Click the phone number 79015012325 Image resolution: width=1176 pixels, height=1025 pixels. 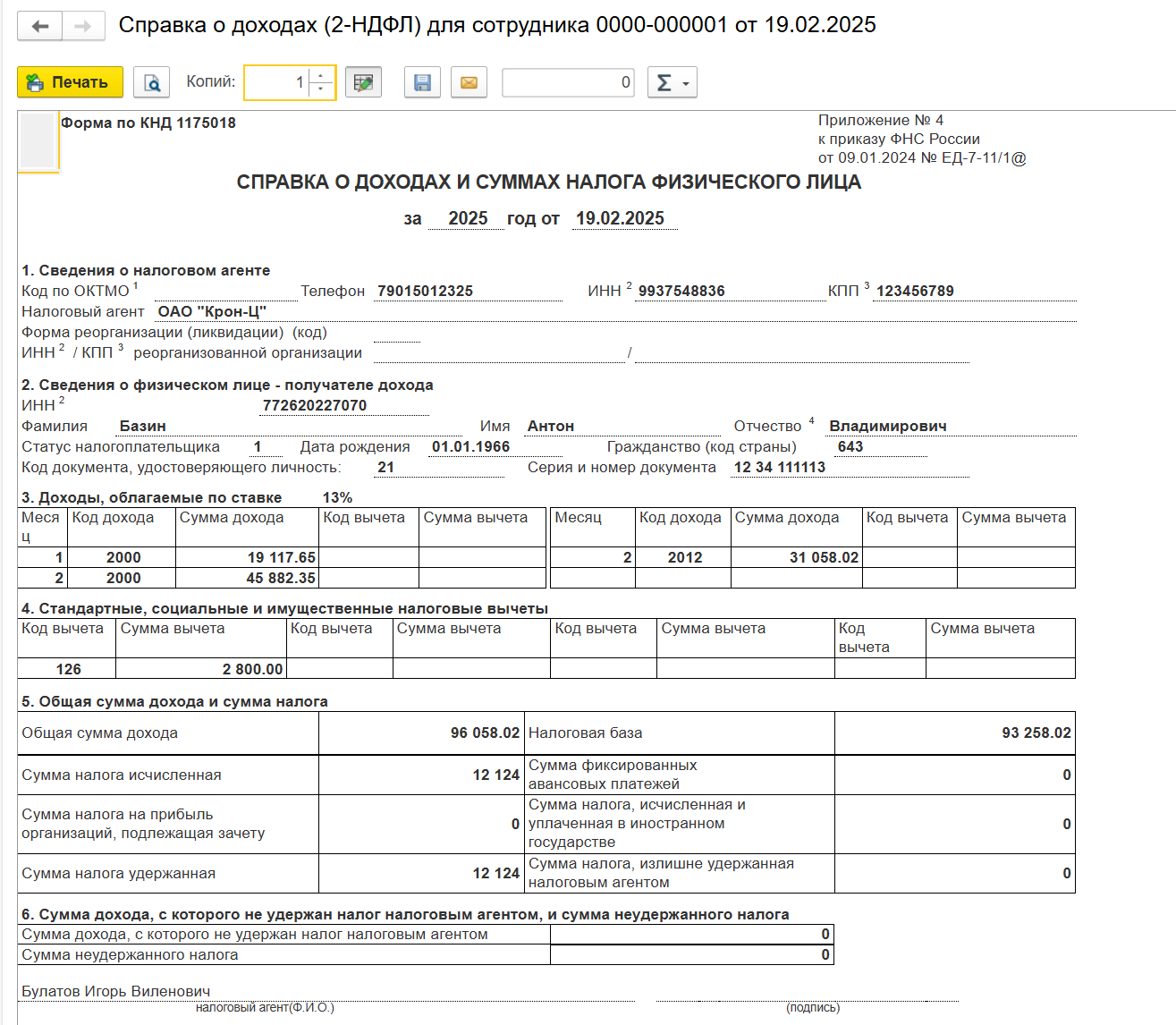425,292
